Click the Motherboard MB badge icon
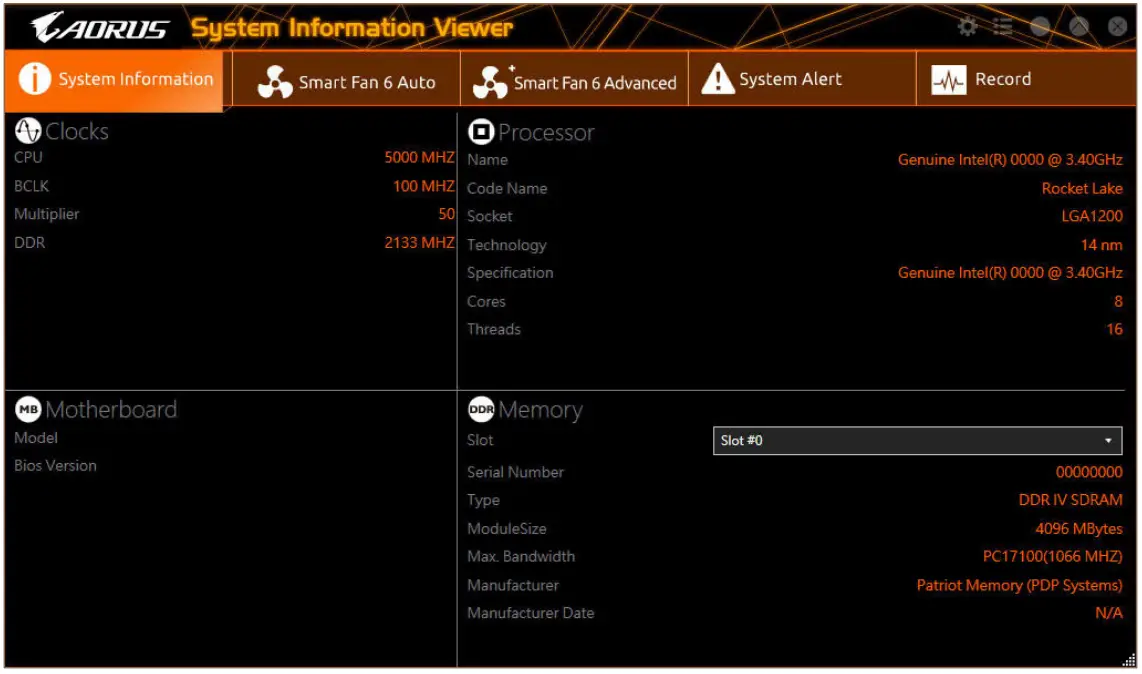The width and height of the screenshot is (1142, 674). coord(28,409)
